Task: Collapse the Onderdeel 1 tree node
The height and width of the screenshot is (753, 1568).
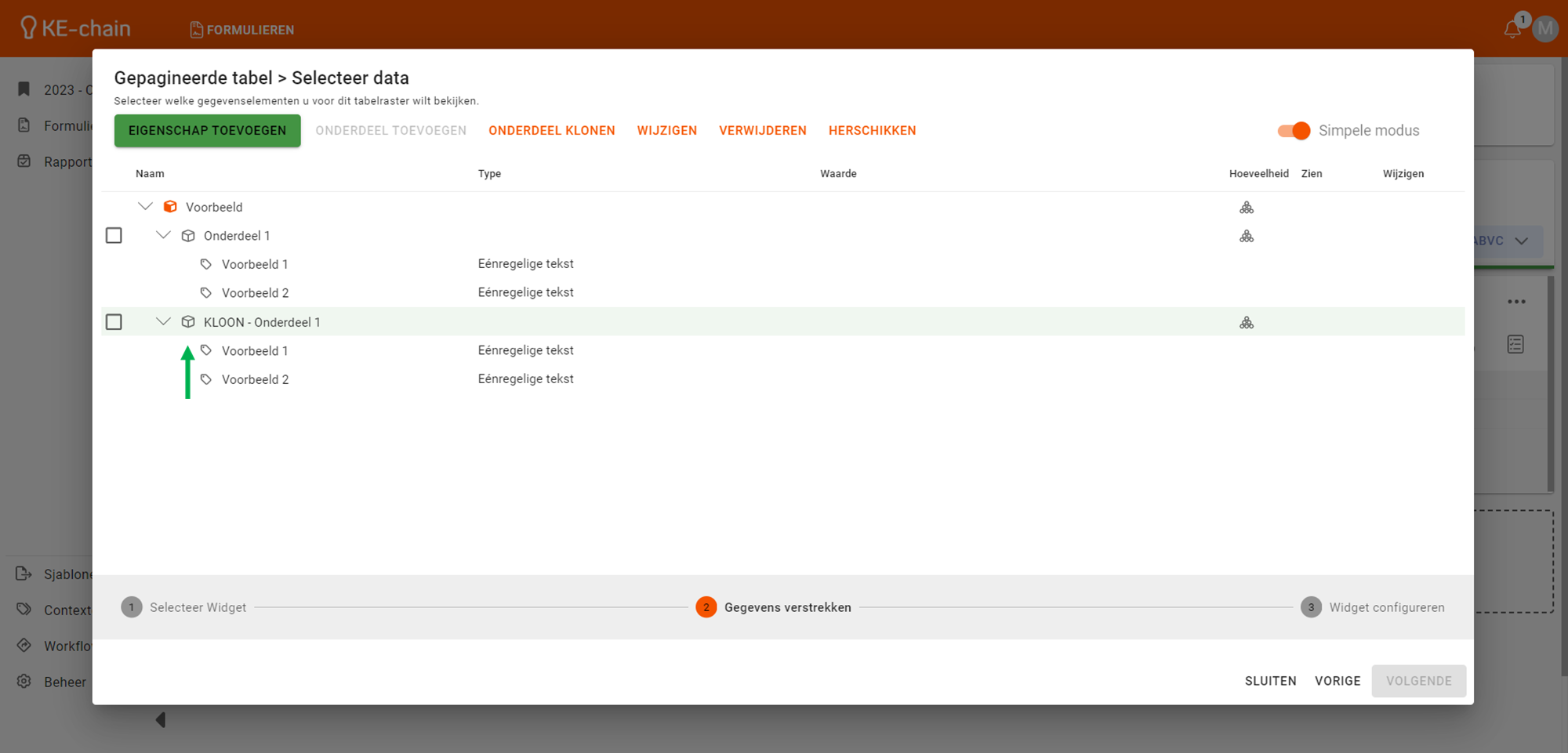Action: coord(163,235)
